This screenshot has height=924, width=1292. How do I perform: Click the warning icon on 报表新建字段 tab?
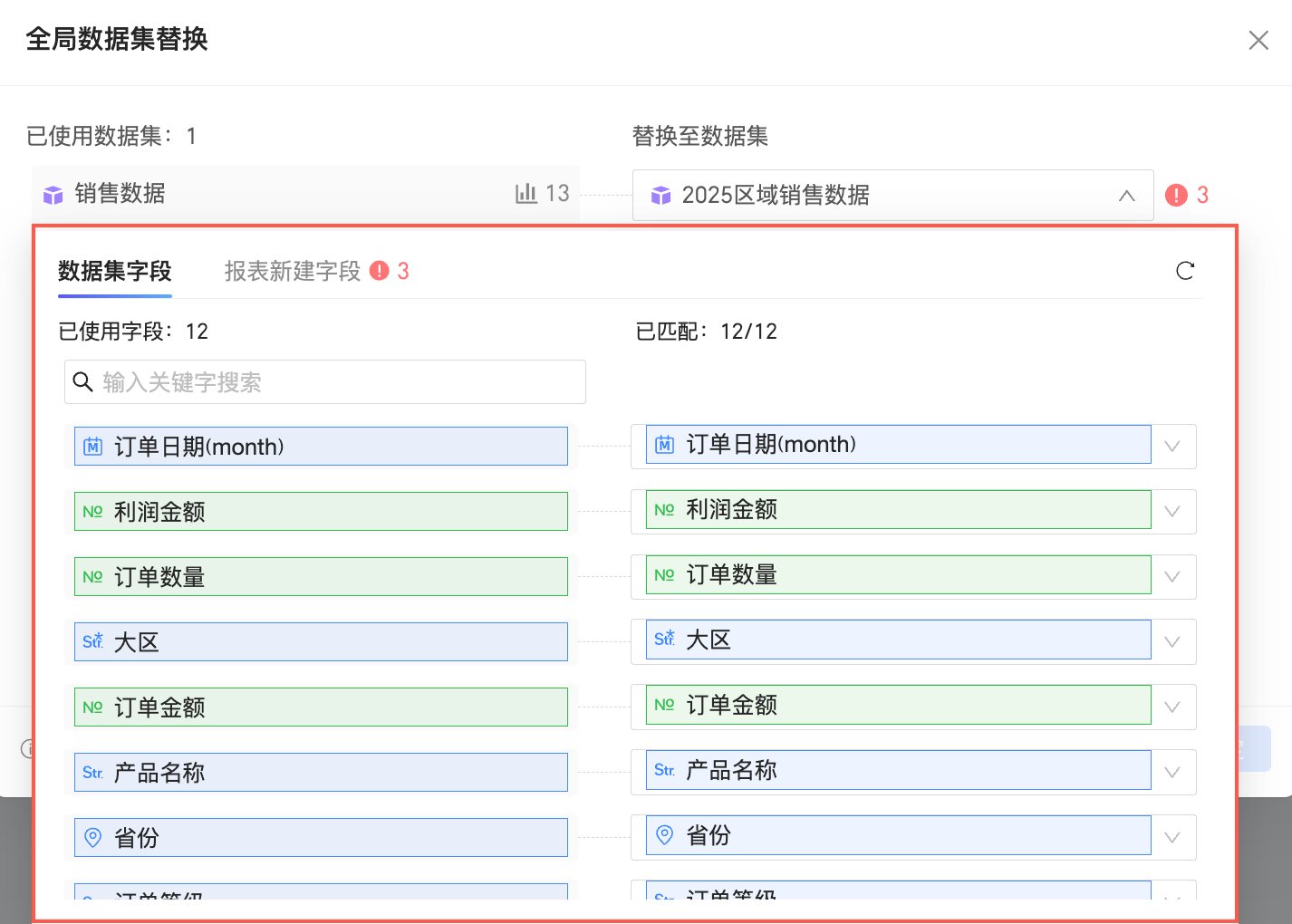pyautogui.click(x=380, y=271)
